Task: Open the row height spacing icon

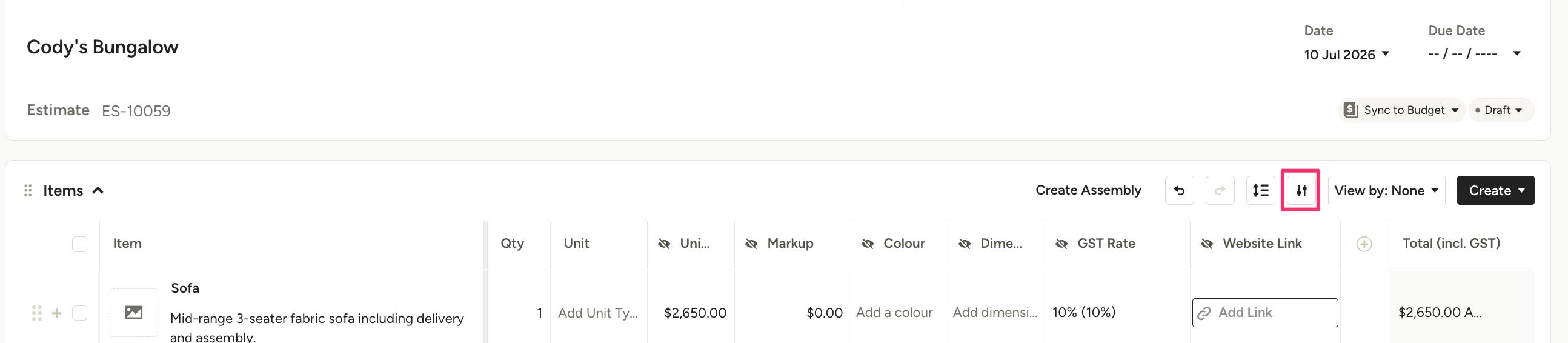Action: point(1261,191)
